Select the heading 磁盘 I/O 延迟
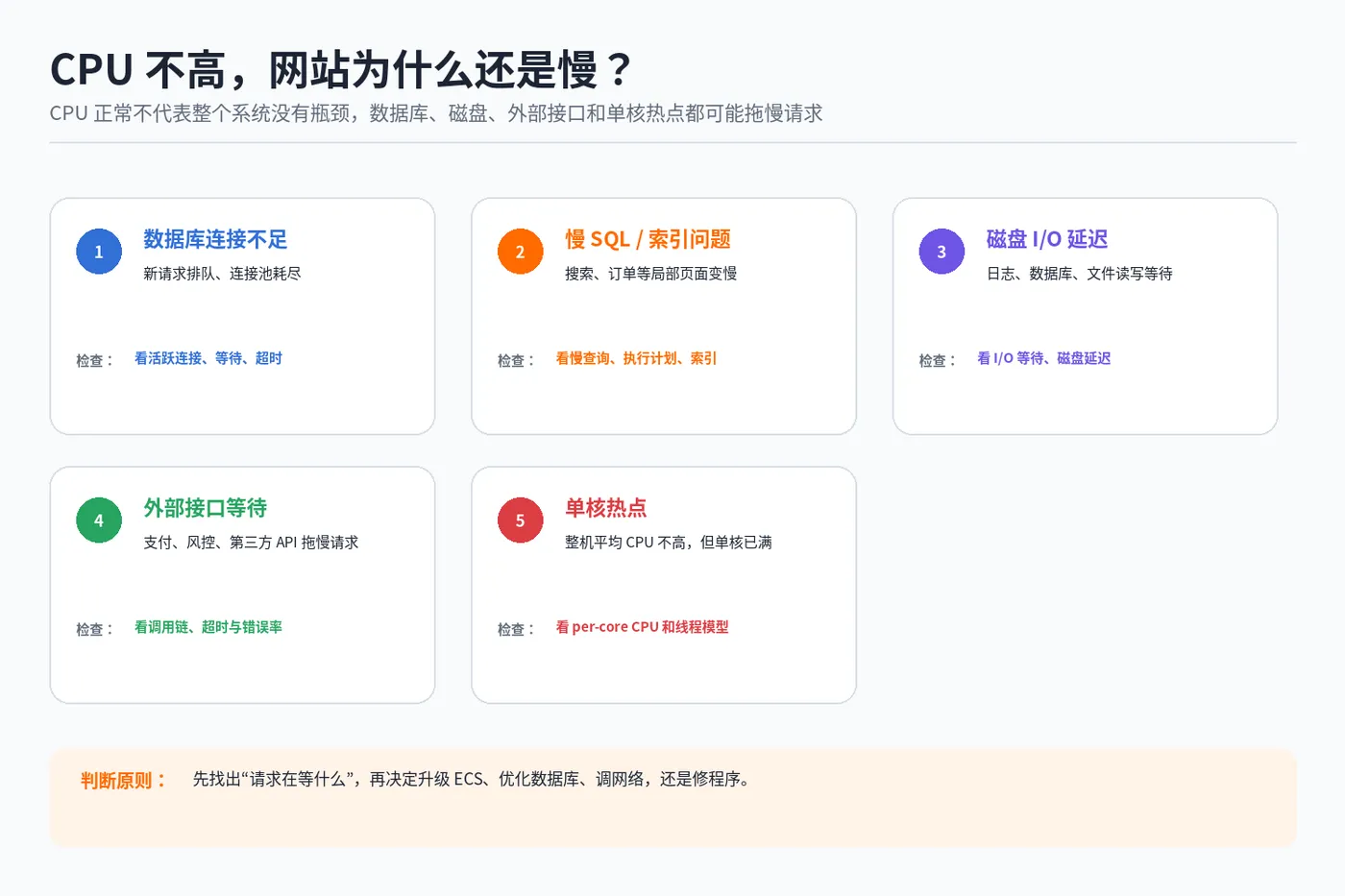This screenshot has width=1345, height=896. click(1047, 239)
